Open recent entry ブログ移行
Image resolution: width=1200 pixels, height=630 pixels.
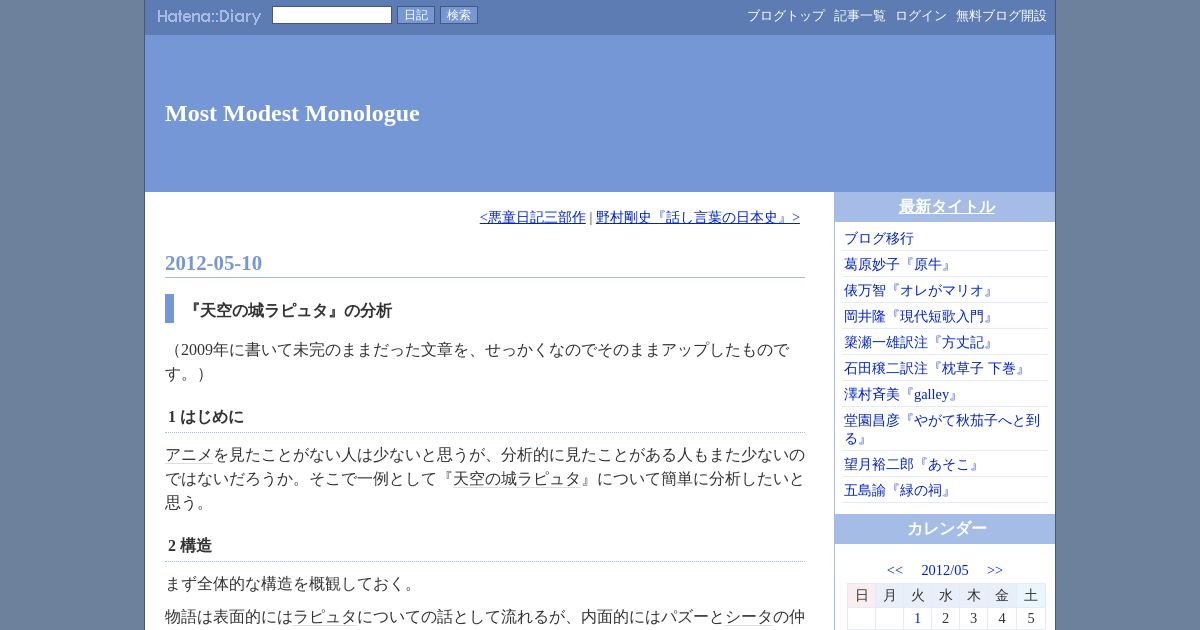click(x=879, y=238)
